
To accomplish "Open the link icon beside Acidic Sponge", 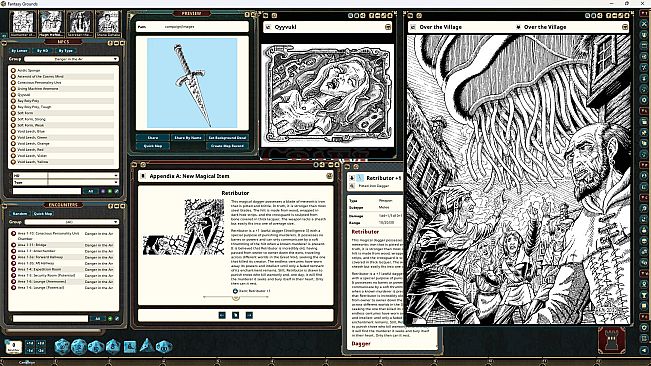I will pos(13,70).
